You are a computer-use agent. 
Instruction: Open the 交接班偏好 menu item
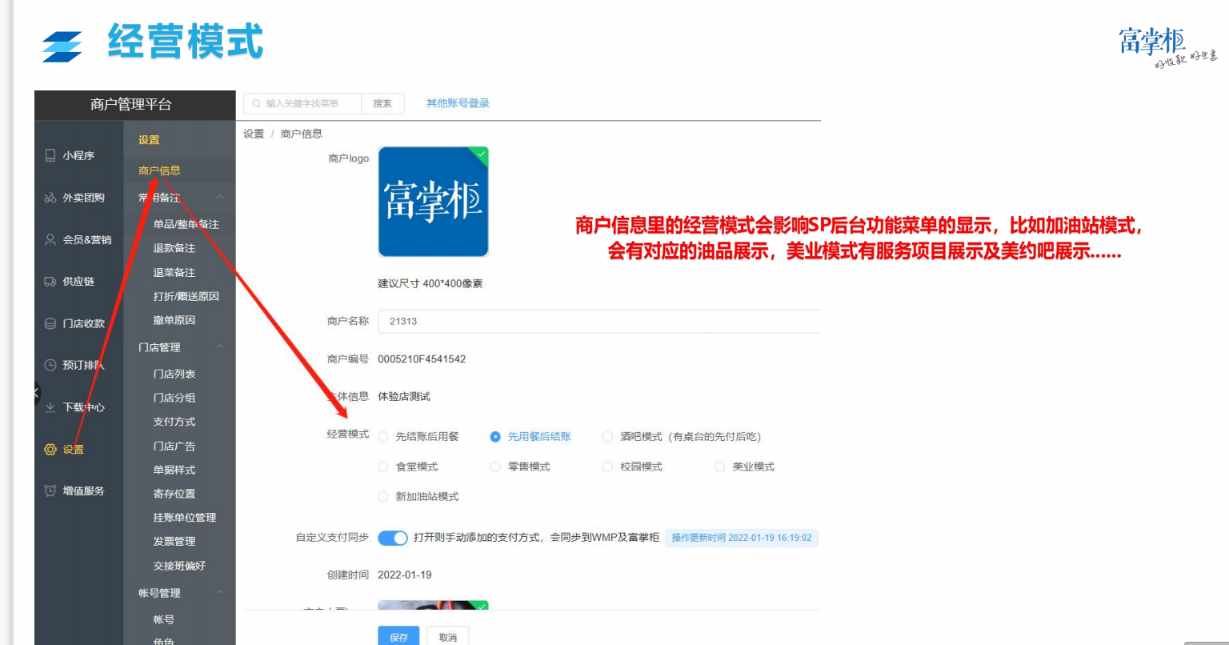point(180,566)
